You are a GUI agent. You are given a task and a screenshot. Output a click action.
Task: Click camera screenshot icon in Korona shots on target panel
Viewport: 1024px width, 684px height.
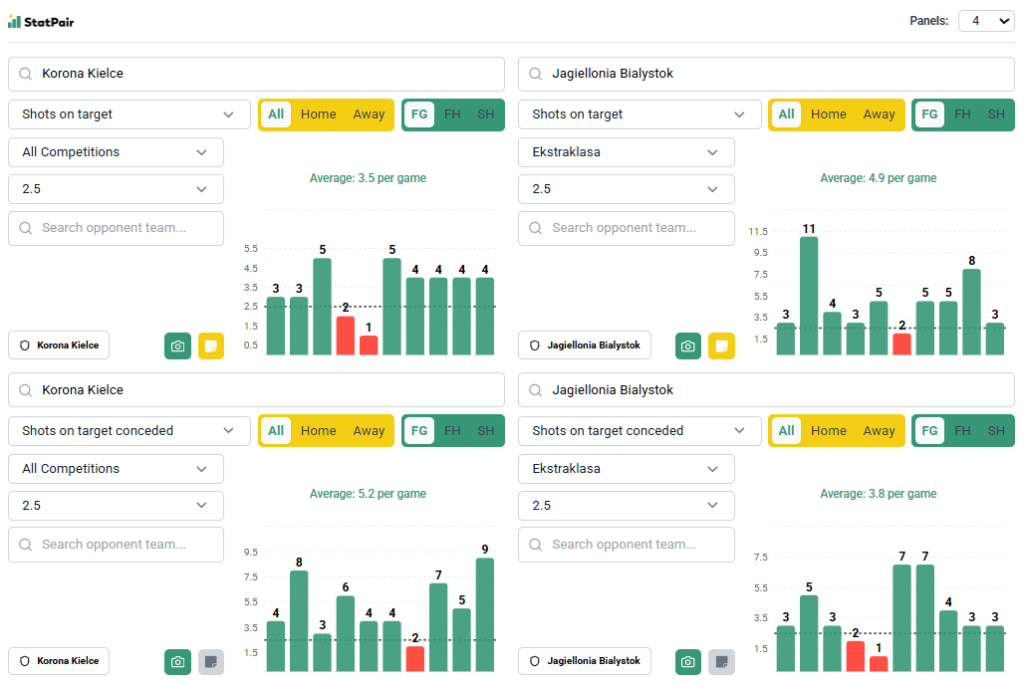point(177,346)
